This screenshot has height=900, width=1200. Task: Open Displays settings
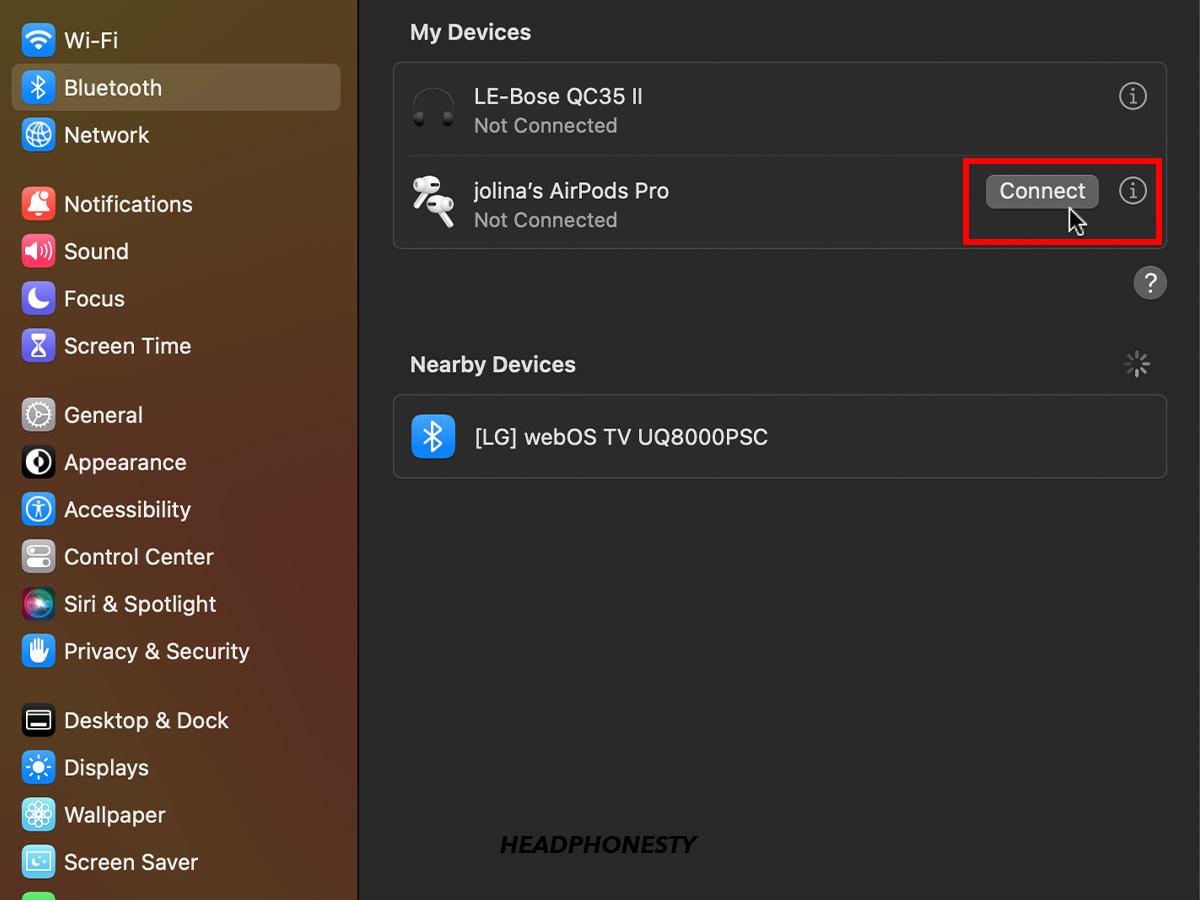click(106, 768)
